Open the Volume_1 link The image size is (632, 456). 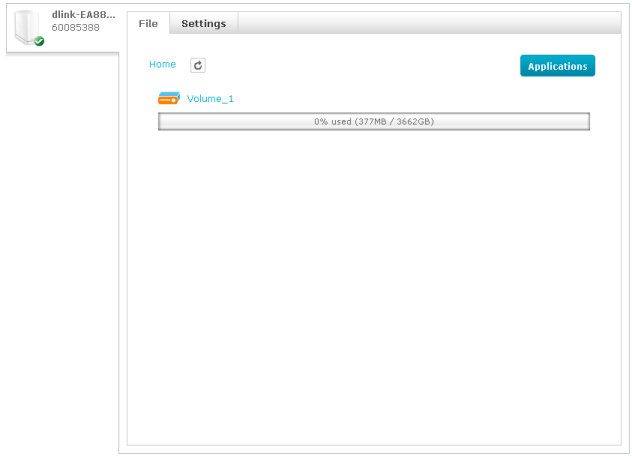[210, 99]
